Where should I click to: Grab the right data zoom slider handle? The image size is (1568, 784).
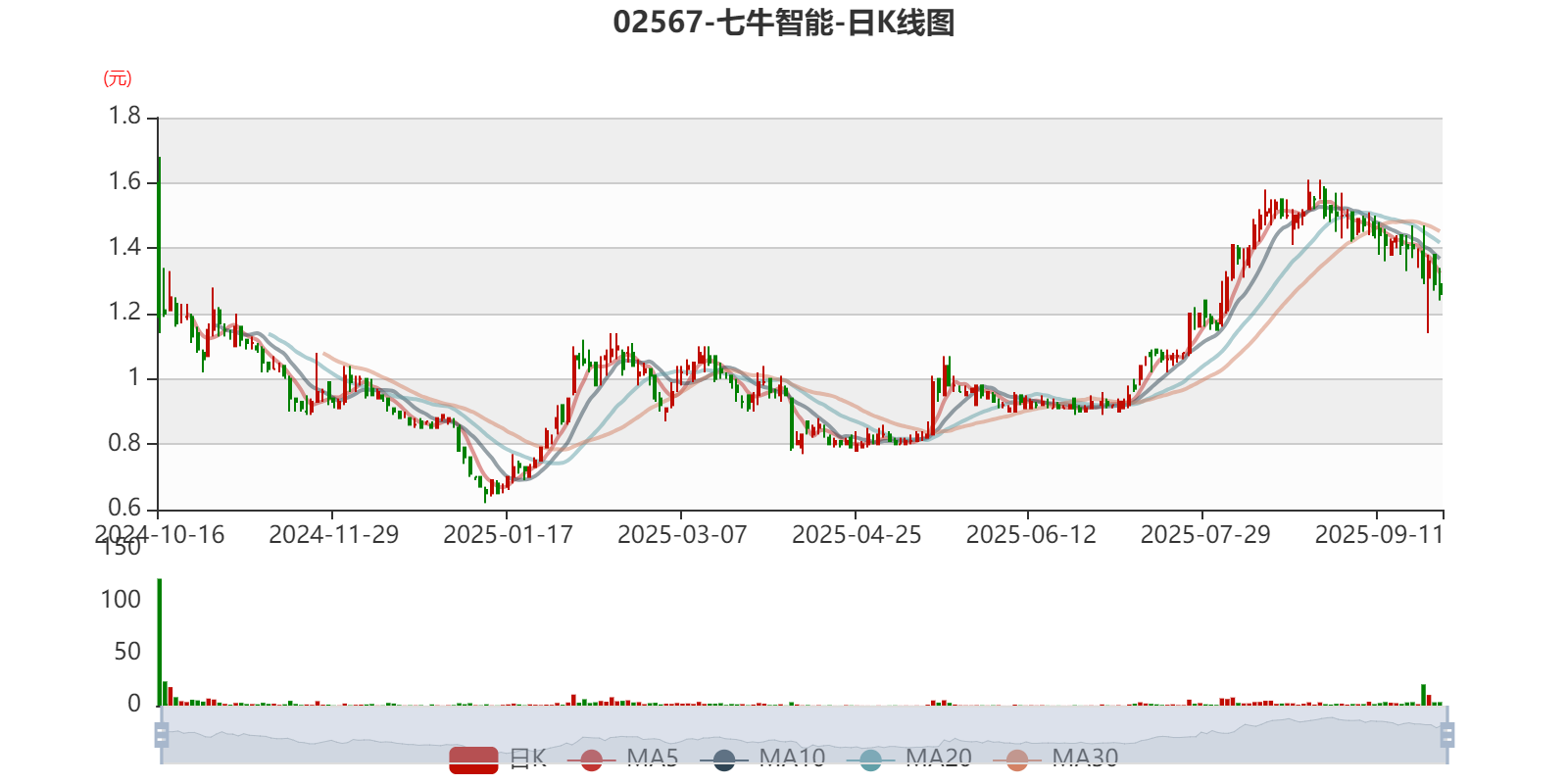click(x=1446, y=735)
